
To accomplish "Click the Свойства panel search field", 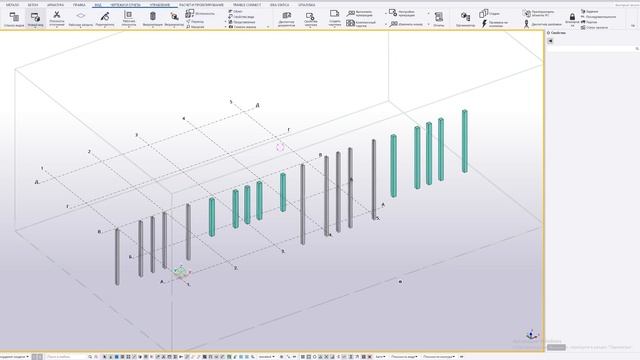I will pyautogui.click(x=592, y=49).
